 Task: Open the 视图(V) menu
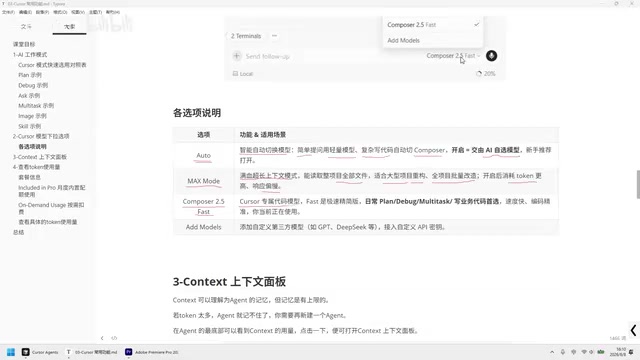(x=78, y=12)
